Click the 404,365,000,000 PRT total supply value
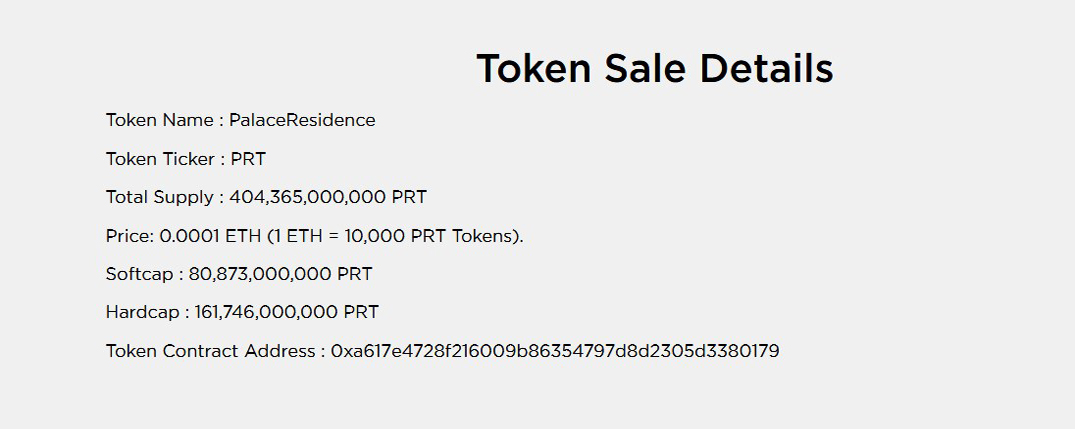 (328, 197)
